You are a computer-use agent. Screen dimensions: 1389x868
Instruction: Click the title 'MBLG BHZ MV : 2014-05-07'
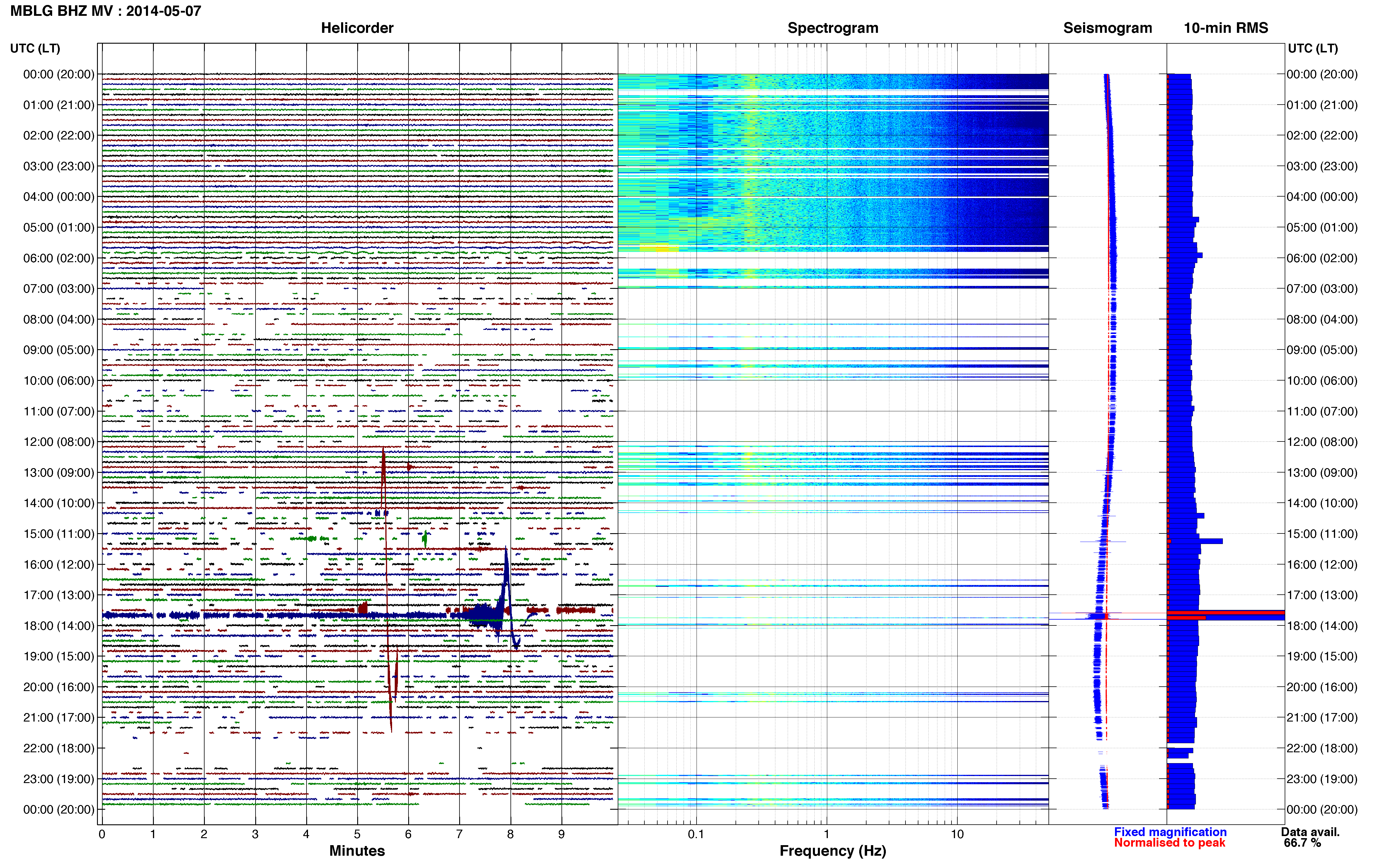(106, 11)
